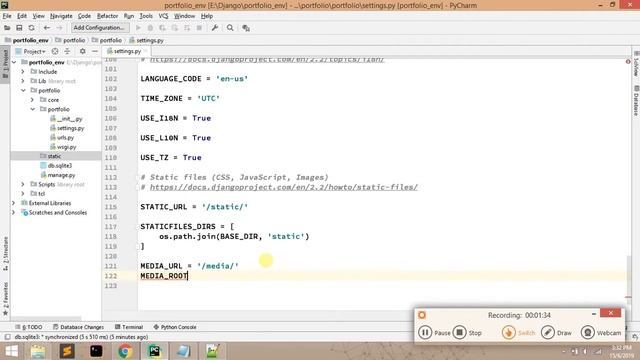Open the View menu
This screenshot has height=360, width=640.
click(x=38, y=16)
